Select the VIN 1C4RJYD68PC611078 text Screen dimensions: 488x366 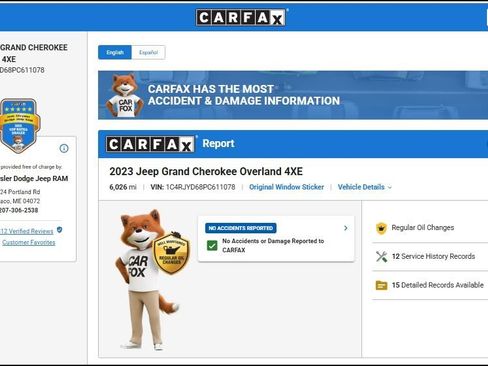(193, 187)
